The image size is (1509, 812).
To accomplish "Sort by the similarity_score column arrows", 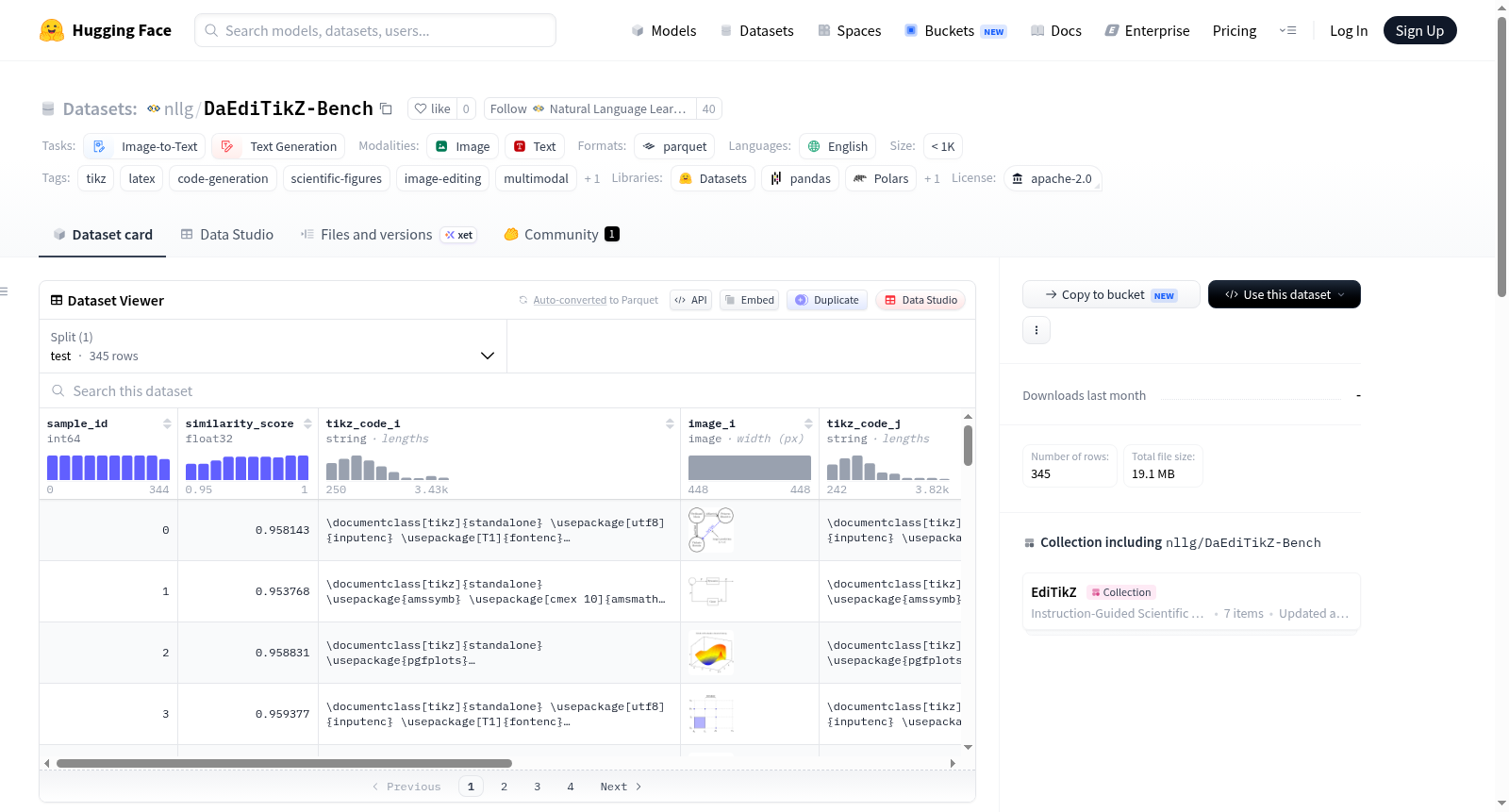I will tap(307, 423).
